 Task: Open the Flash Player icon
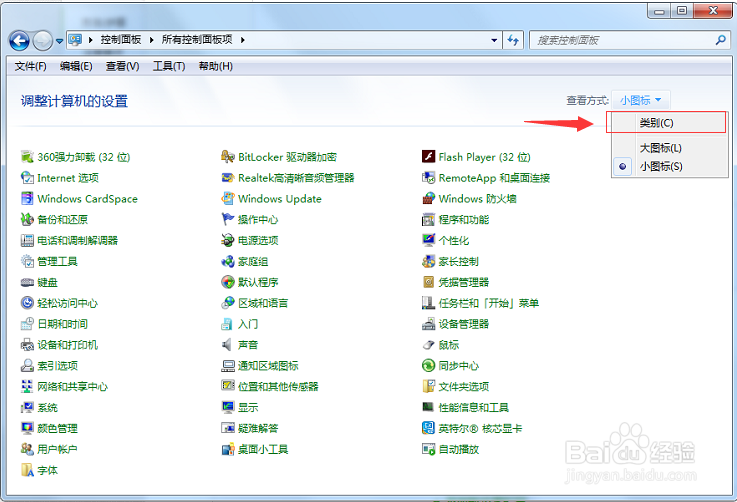(x=428, y=157)
